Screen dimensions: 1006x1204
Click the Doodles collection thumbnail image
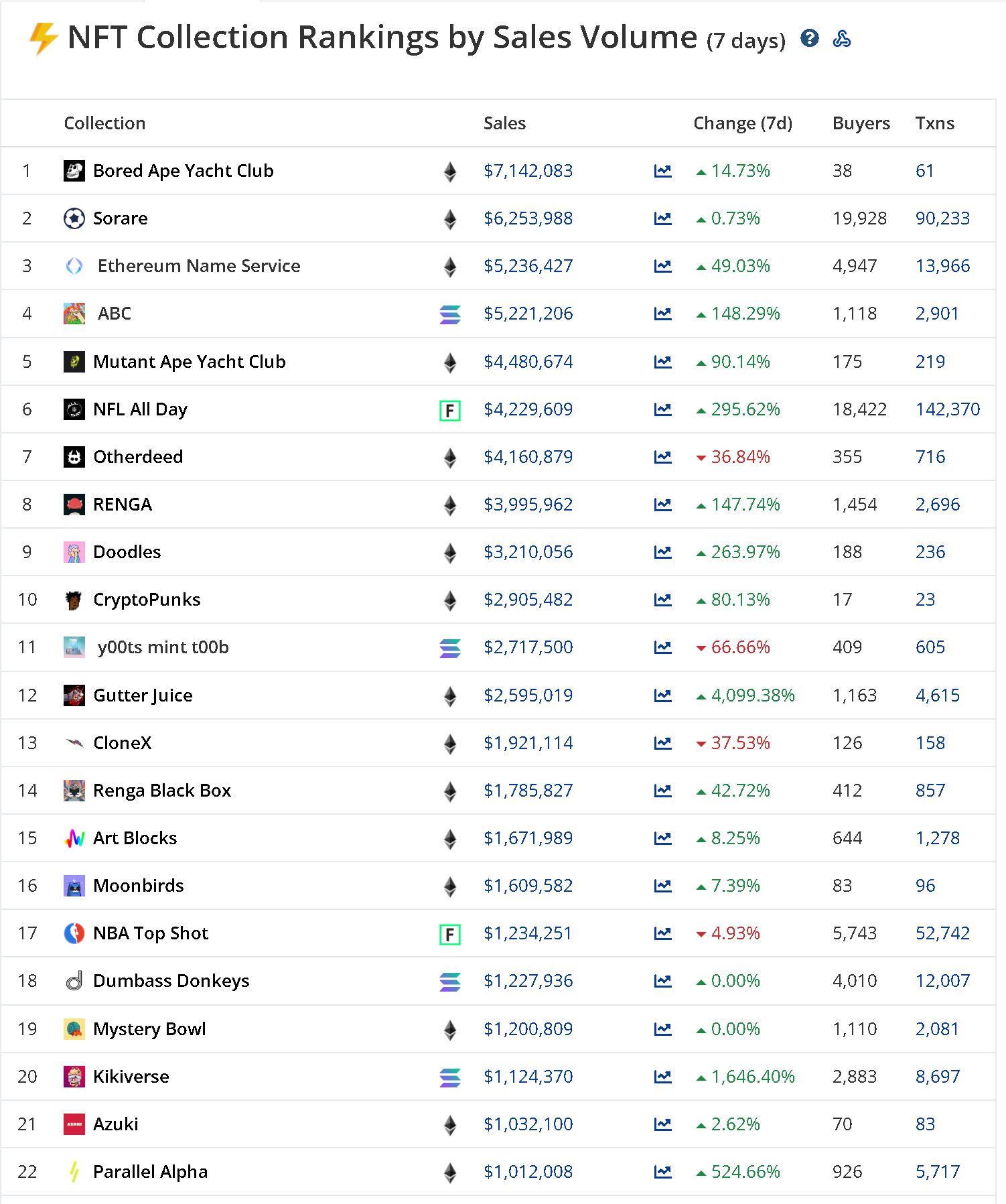point(74,552)
